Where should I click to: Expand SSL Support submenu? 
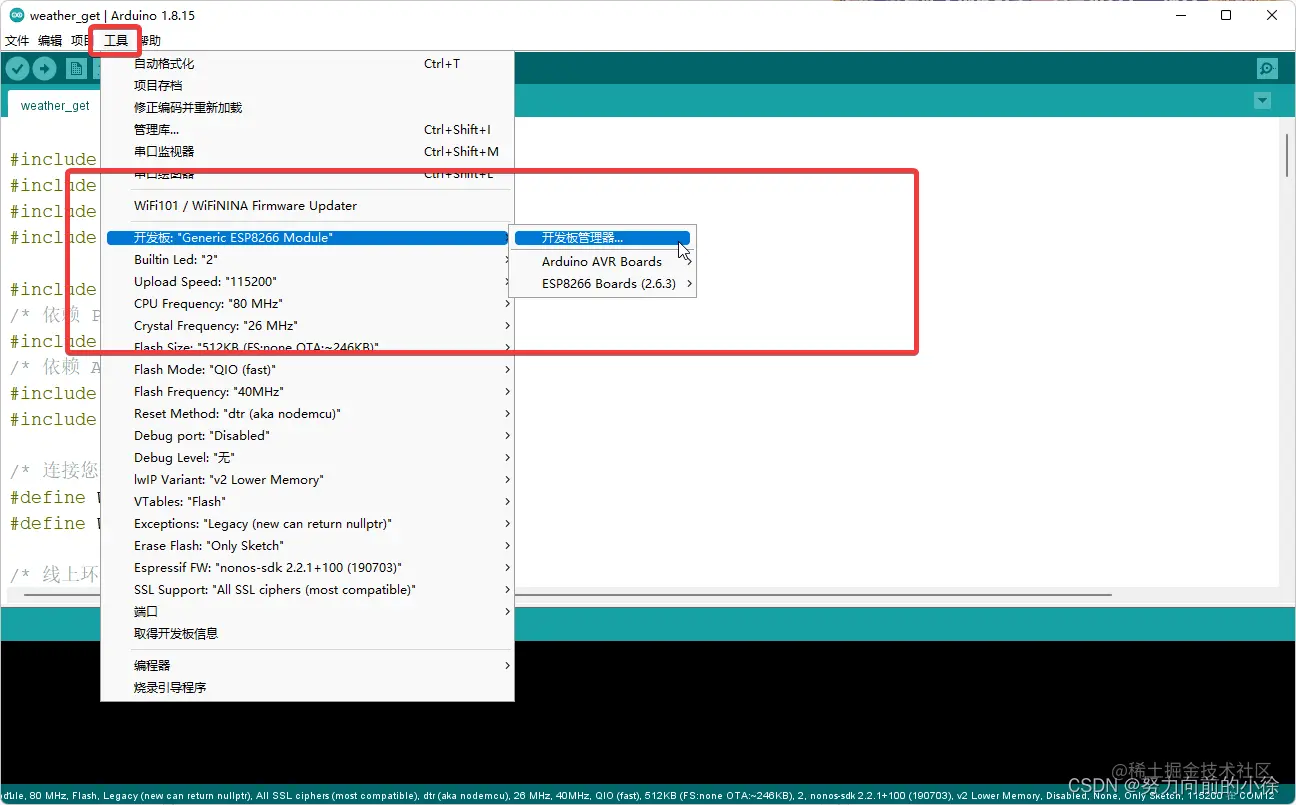tap(307, 589)
